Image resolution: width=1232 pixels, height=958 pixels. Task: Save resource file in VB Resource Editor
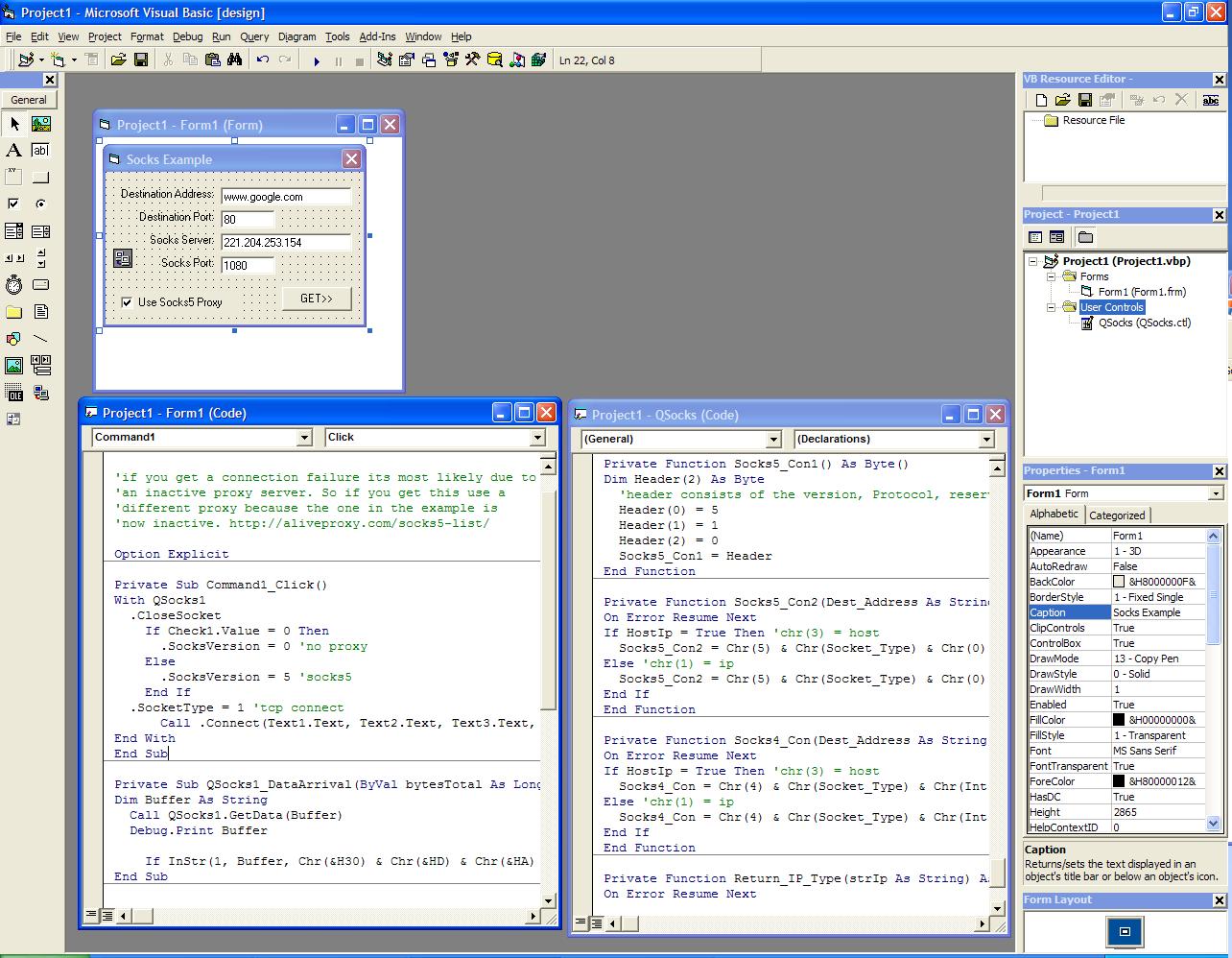(x=1084, y=100)
